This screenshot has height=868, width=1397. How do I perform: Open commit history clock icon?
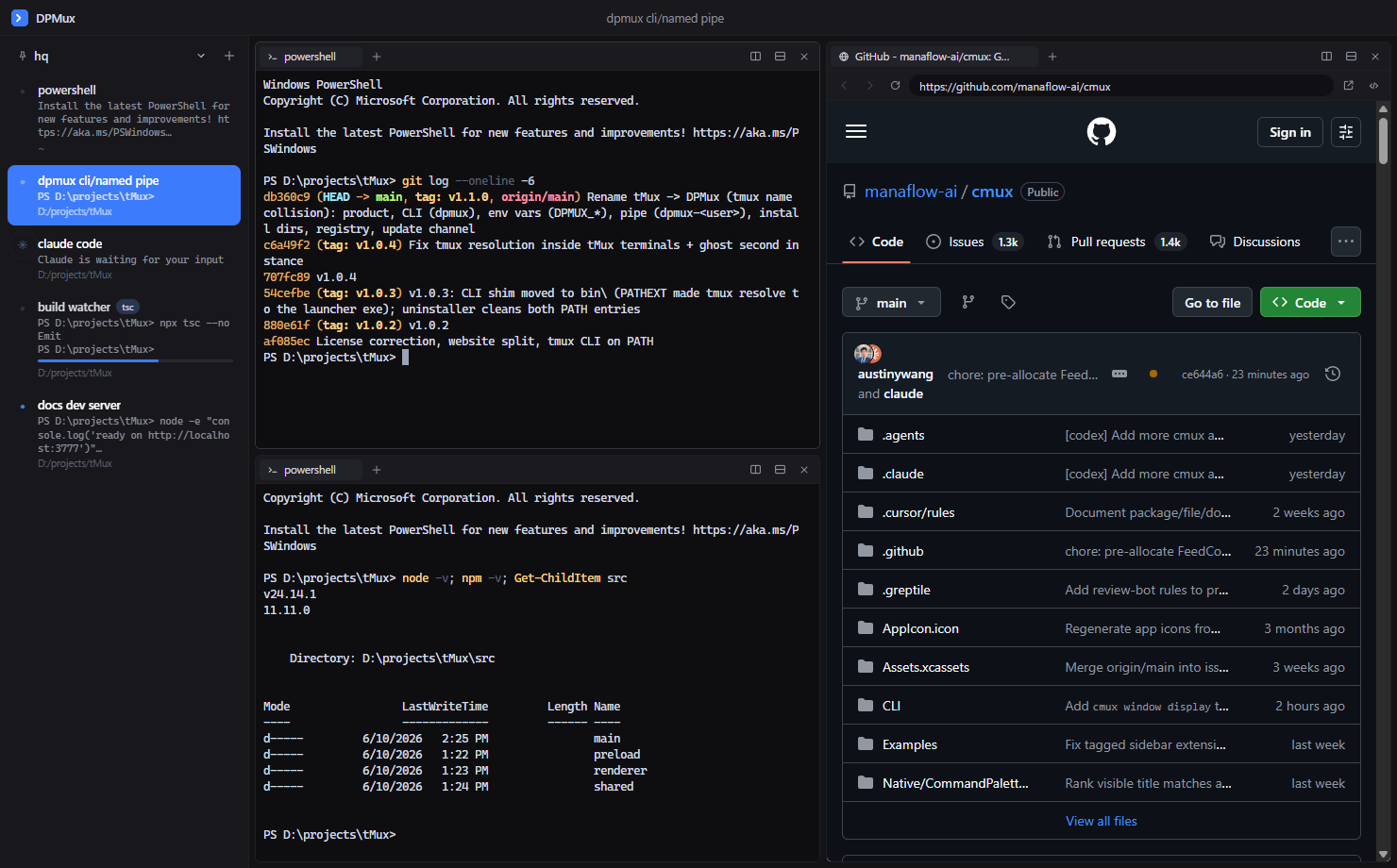click(1333, 374)
